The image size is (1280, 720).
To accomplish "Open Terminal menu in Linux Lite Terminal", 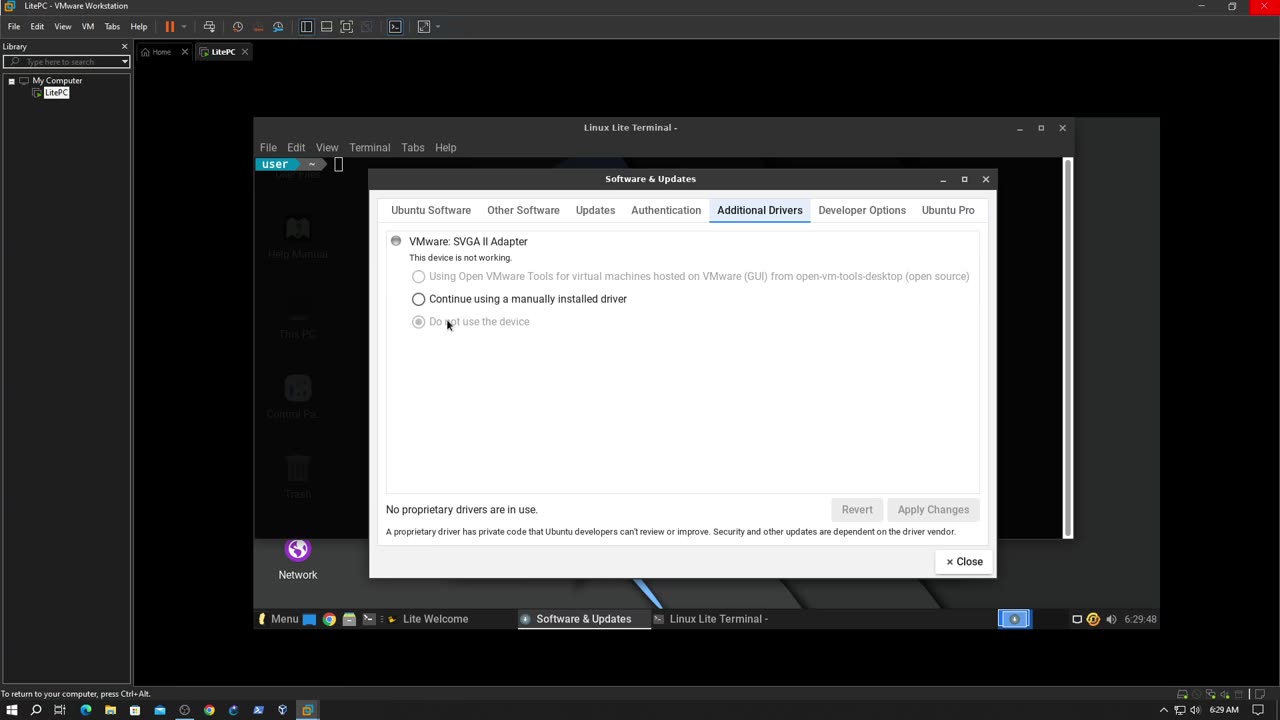I will (x=369, y=148).
